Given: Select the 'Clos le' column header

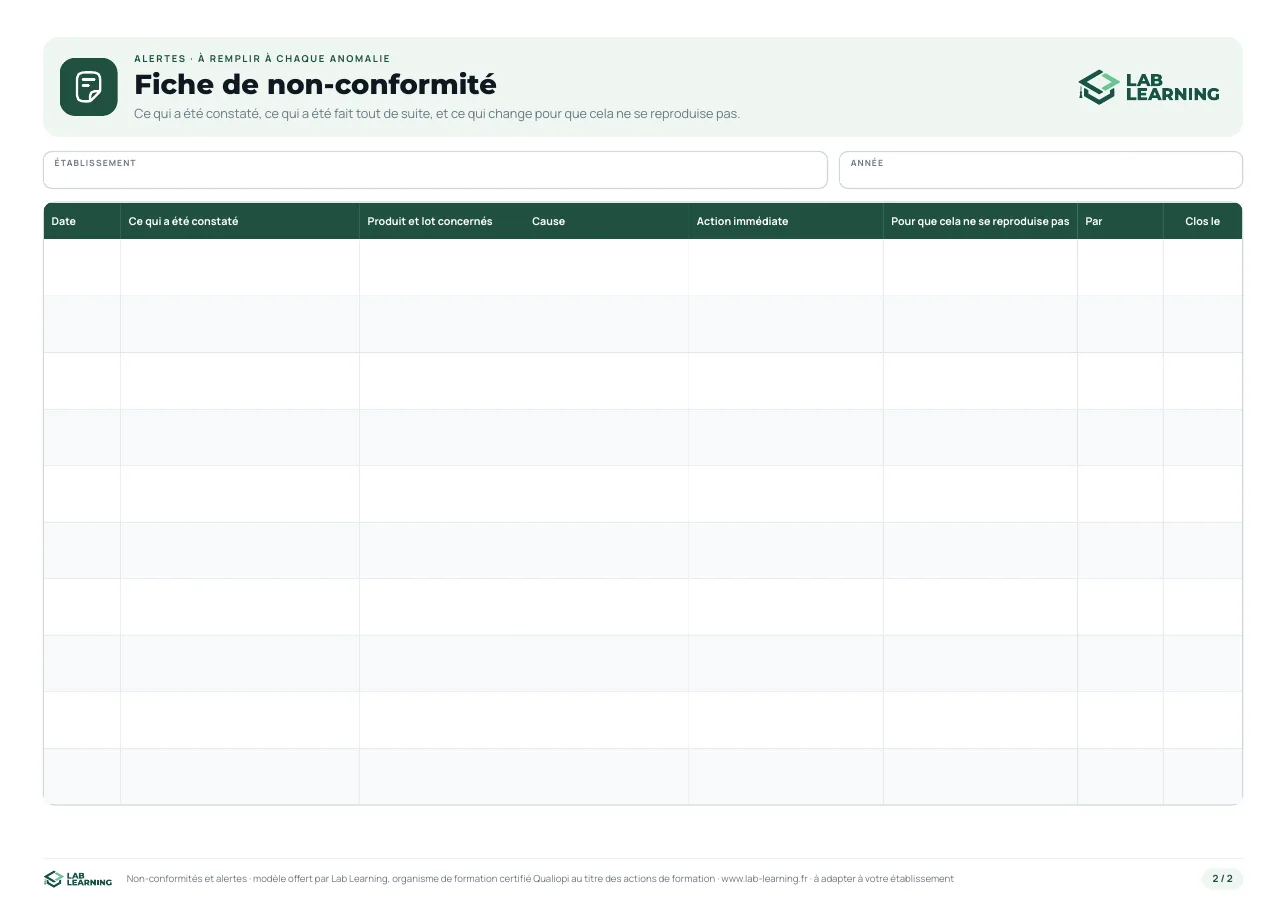Looking at the screenshot, I should coord(1203,221).
